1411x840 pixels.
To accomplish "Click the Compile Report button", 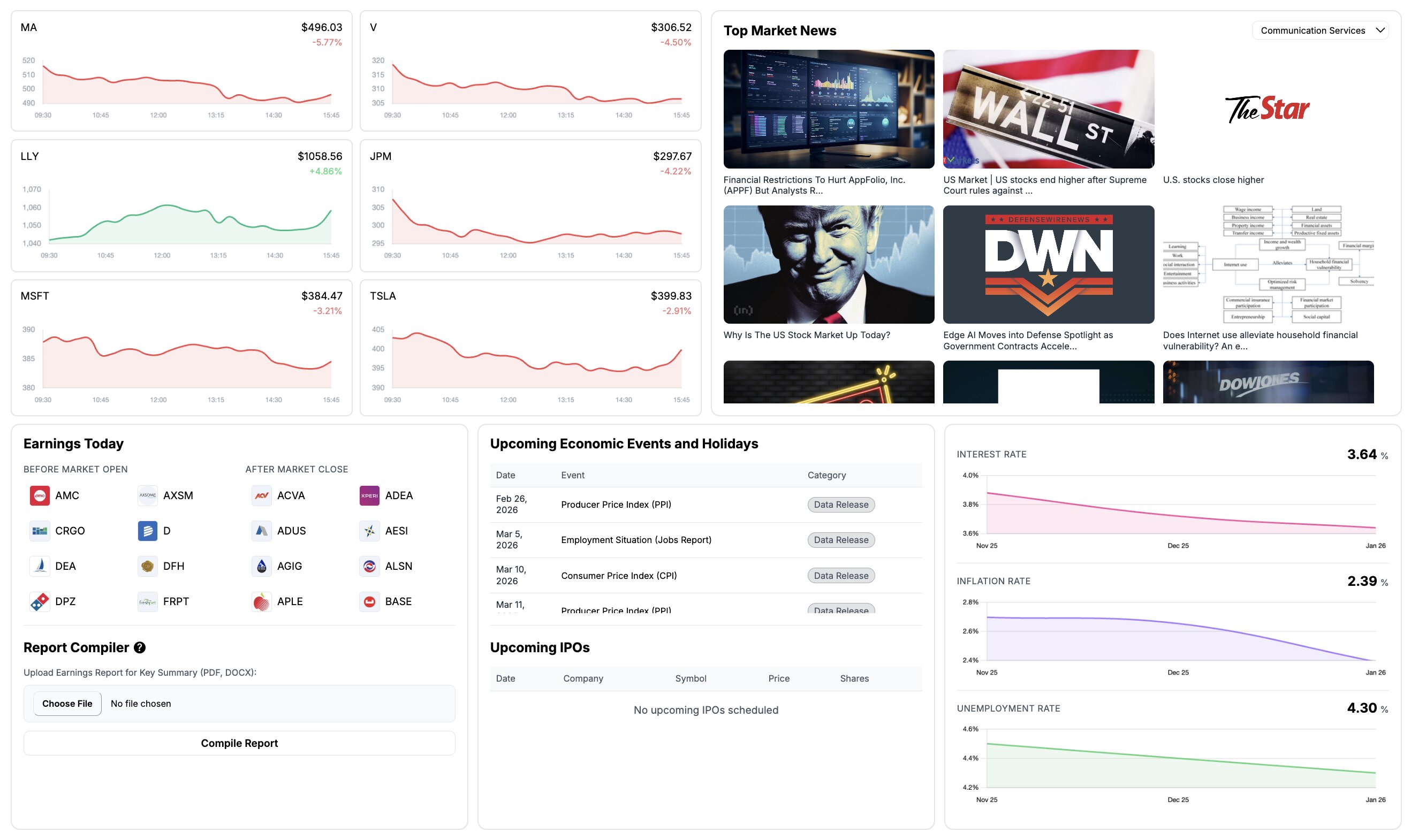I will click(x=239, y=743).
